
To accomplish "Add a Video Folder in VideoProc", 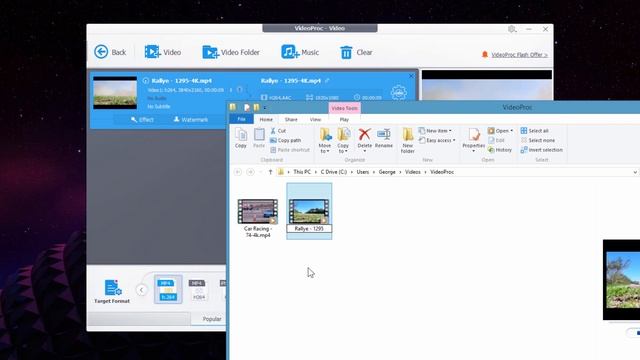I will click(x=231, y=52).
